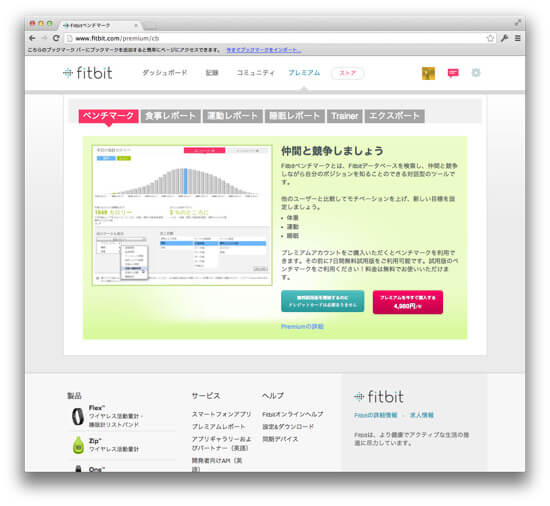Click the サービス footer heading

tap(206, 396)
